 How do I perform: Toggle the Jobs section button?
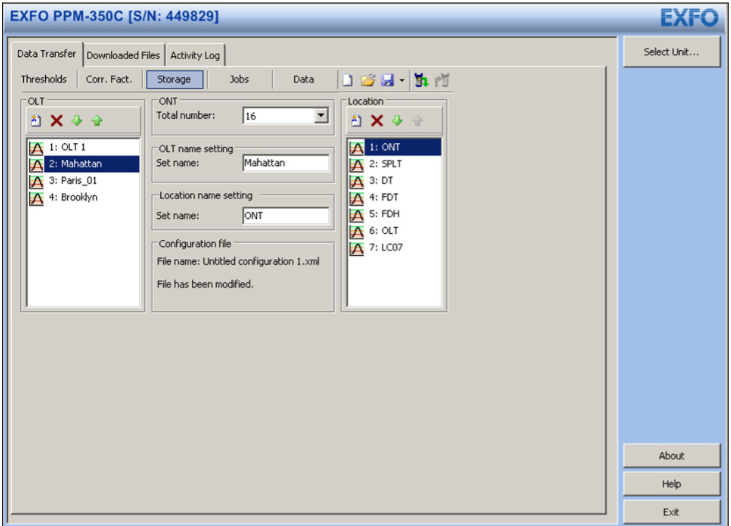click(239, 79)
